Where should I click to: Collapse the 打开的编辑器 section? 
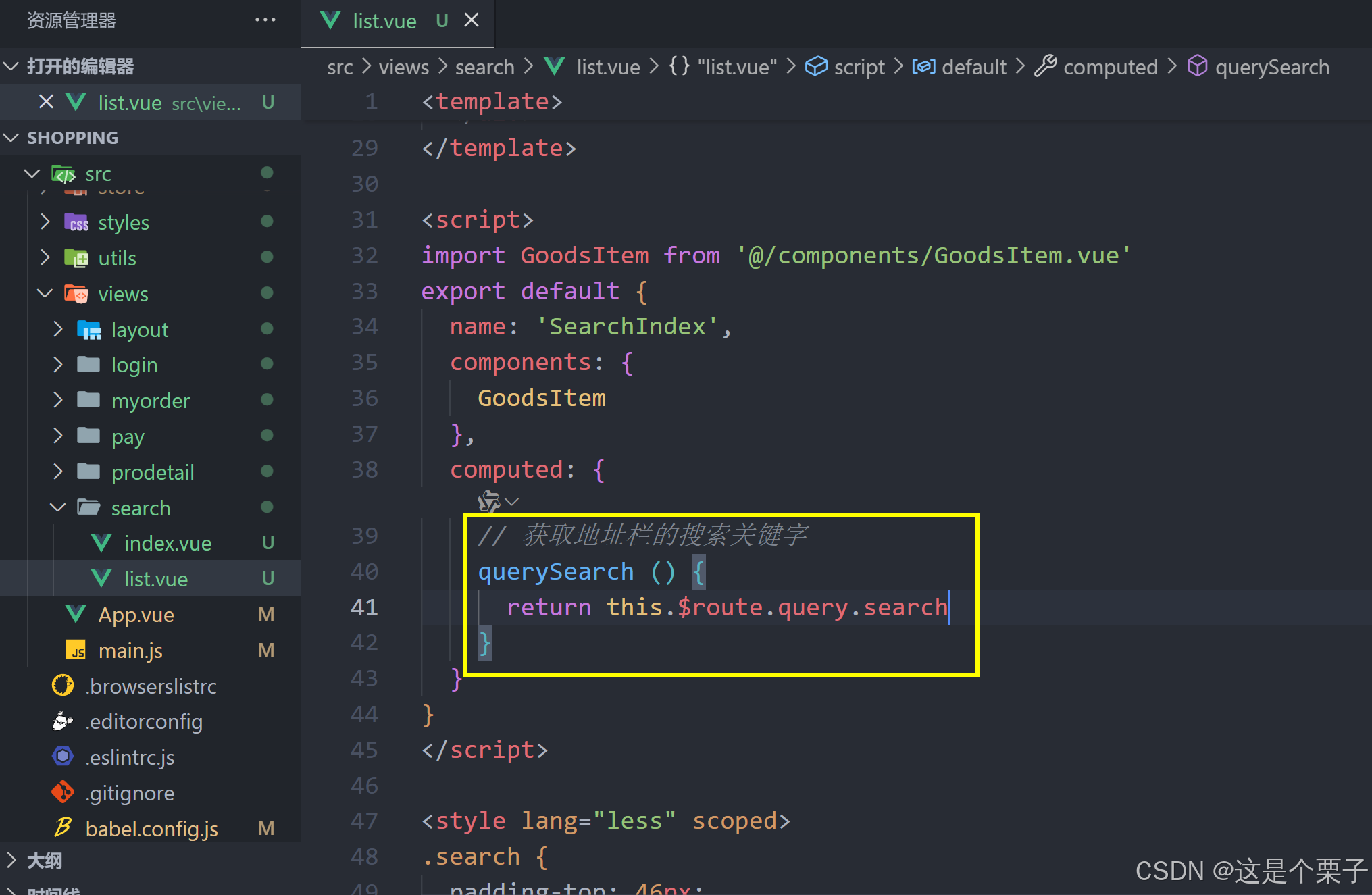click(x=11, y=66)
